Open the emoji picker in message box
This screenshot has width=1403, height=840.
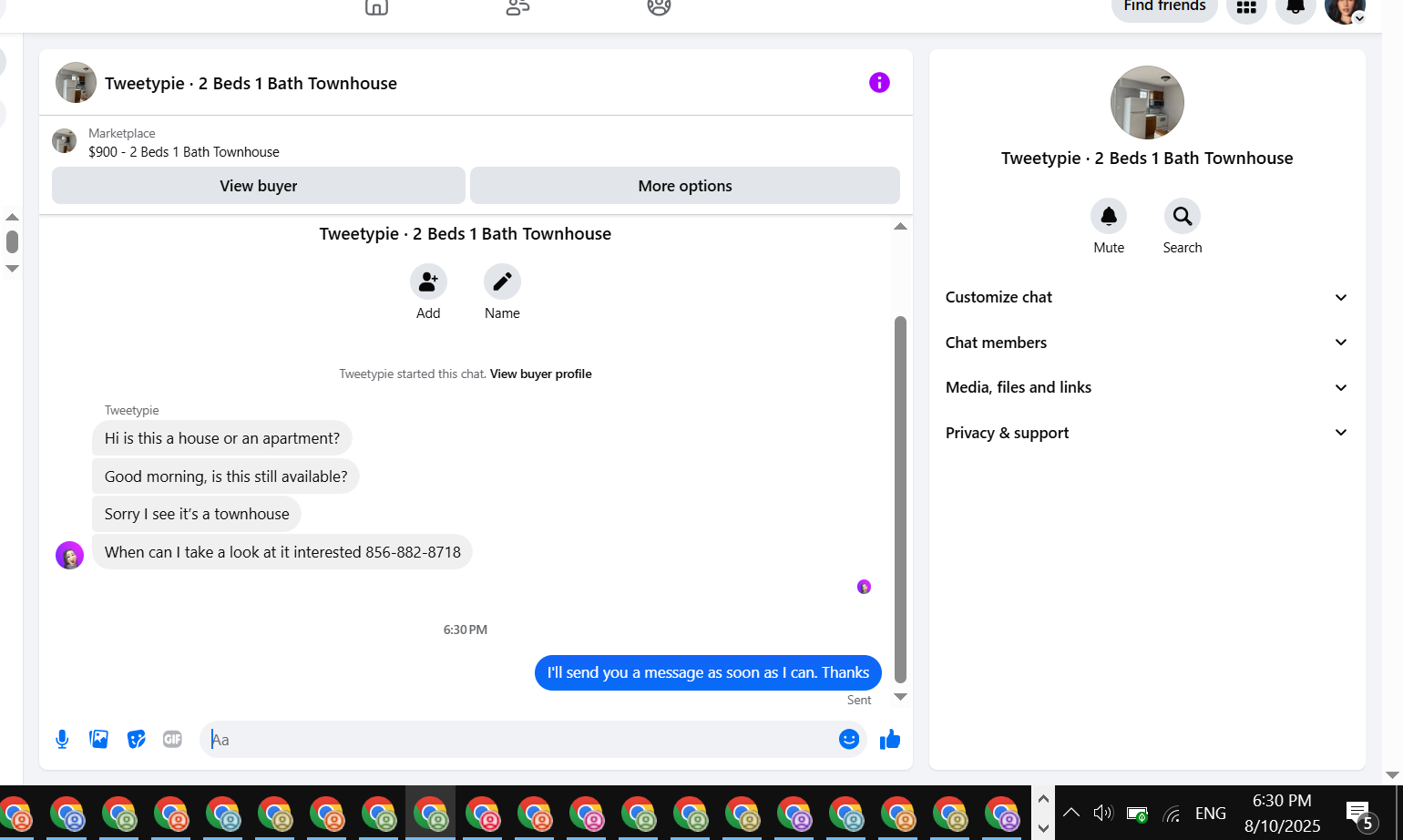(849, 739)
